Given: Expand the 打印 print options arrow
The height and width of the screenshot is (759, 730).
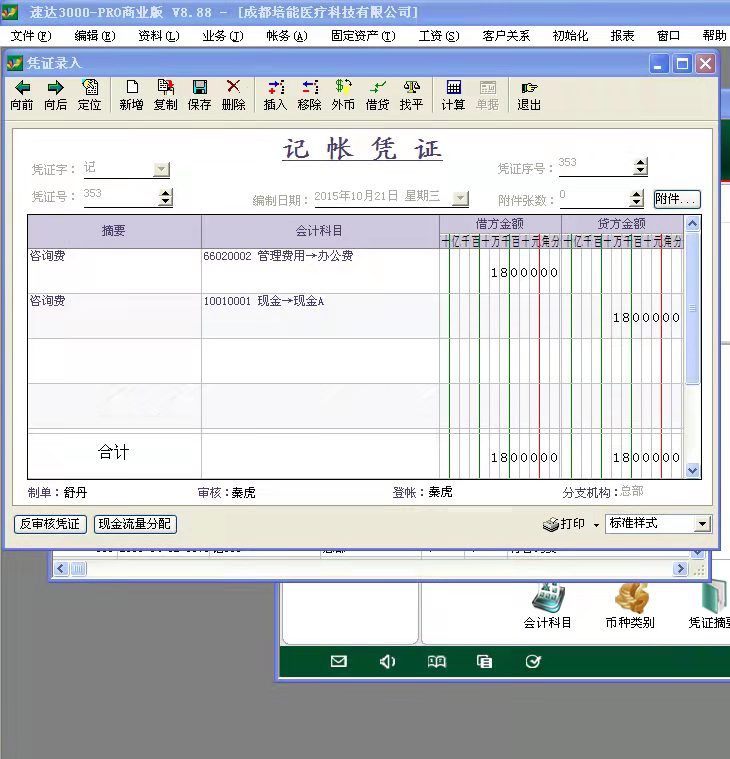Looking at the screenshot, I should 596,525.
